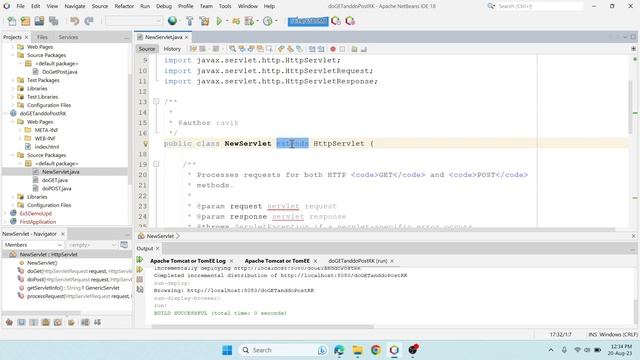Viewport: 640px width, 360px height.
Task: Click the Undo arrow icon
Action: coord(74,21)
